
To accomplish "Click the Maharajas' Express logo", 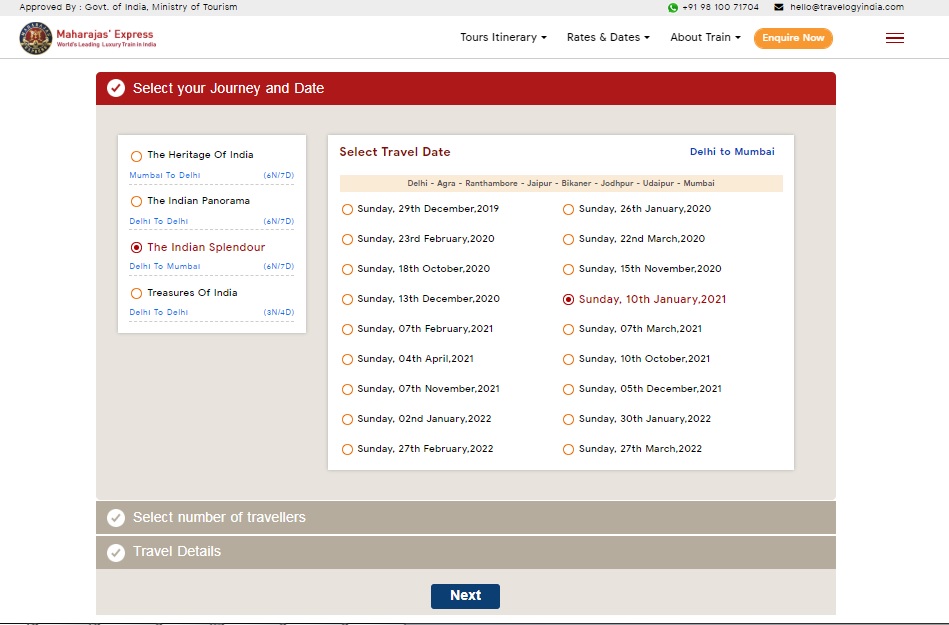I will tap(87, 38).
